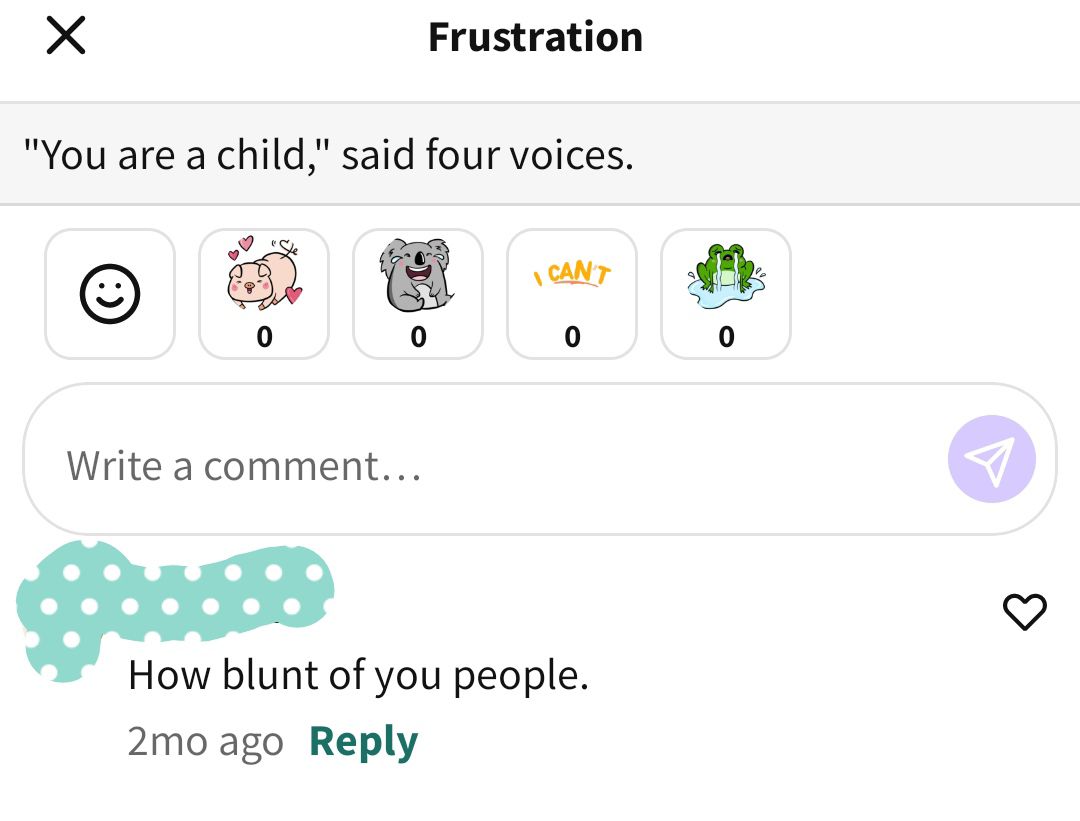Send comment with the paper plane button
Screen dimensions: 1080x821
pos(991,459)
